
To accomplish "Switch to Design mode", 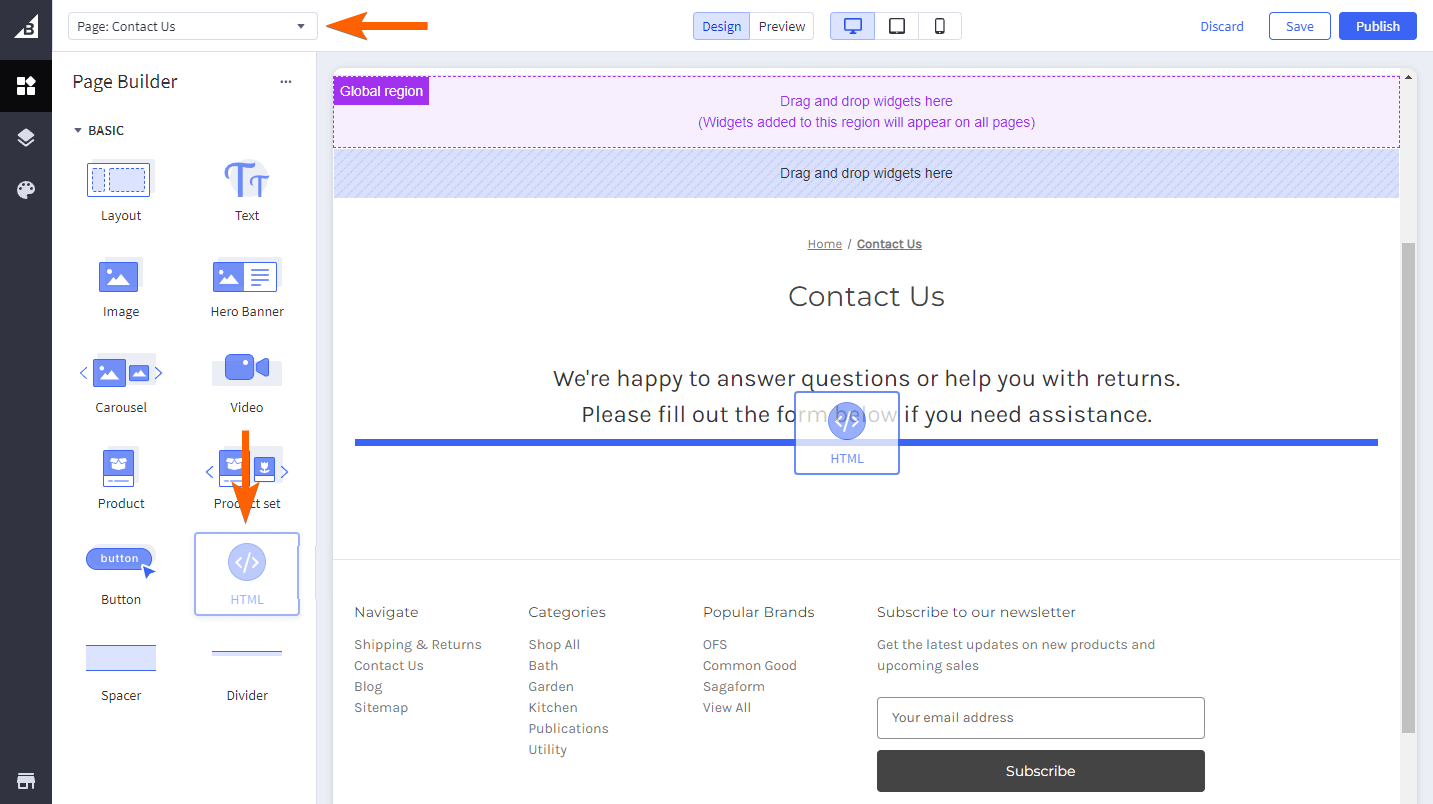I will [x=721, y=26].
